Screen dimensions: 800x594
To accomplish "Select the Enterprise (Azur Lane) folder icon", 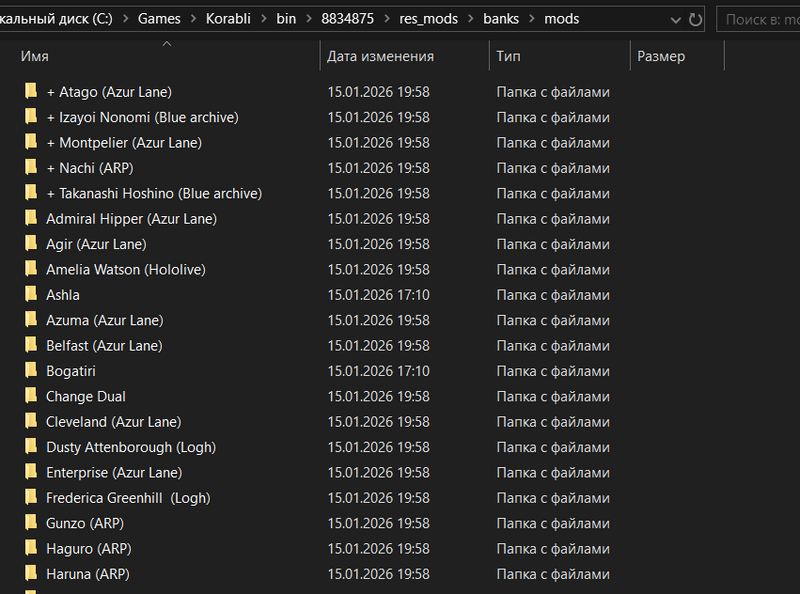I will [x=31, y=473].
